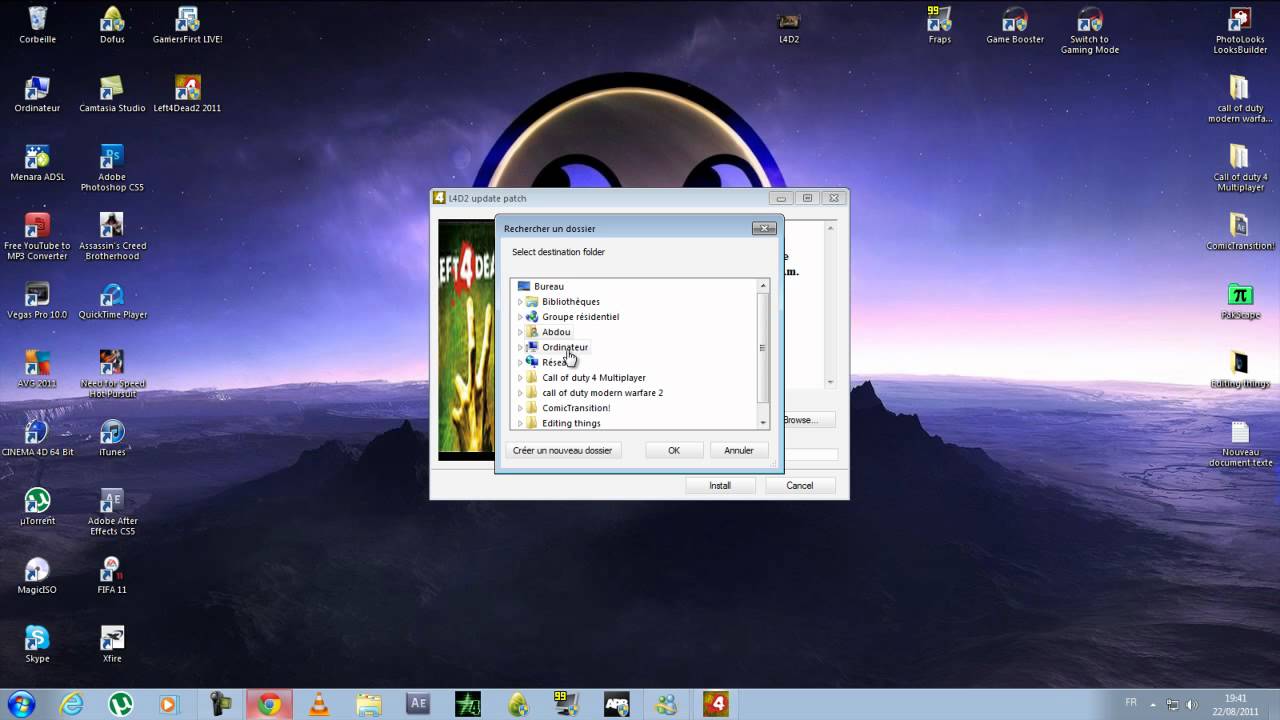Open Skype desktop shortcut
The width and height of the screenshot is (1280, 720).
click(37, 645)
